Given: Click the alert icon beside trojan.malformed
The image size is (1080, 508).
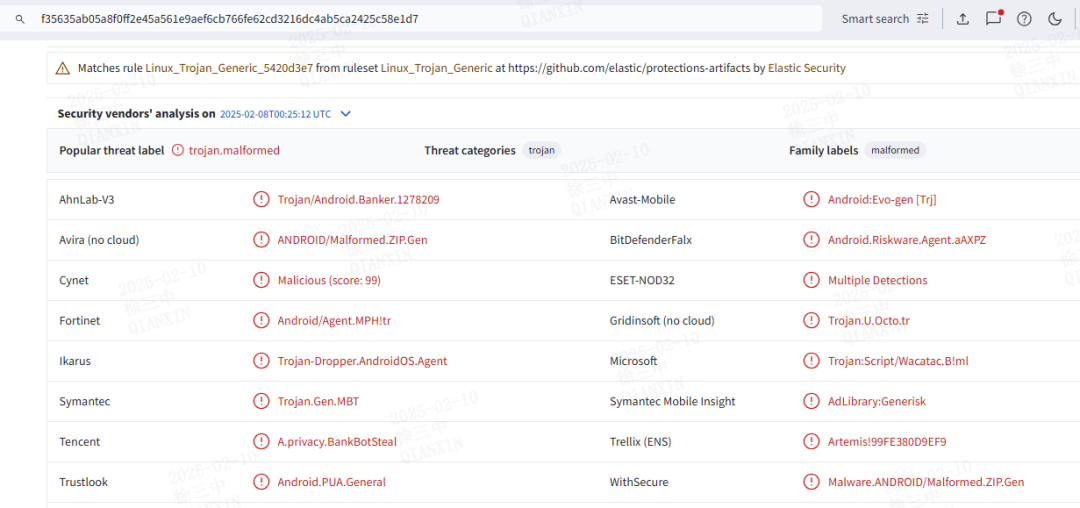Looking at the screenshot, I should click(178, 150).
